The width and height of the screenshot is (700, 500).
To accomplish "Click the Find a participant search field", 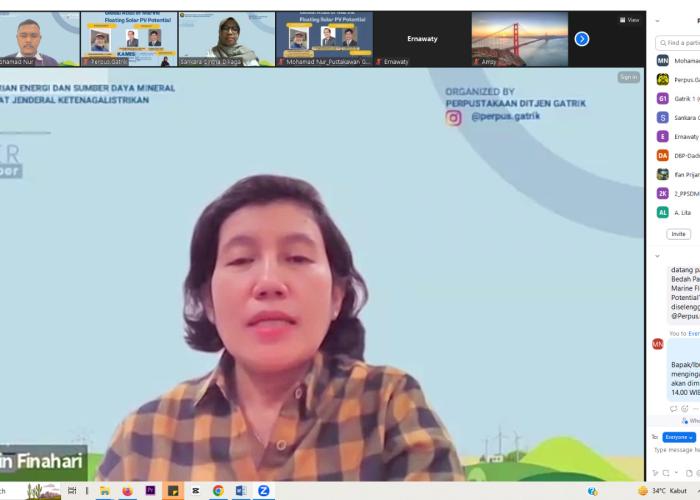I will [680, 43].
